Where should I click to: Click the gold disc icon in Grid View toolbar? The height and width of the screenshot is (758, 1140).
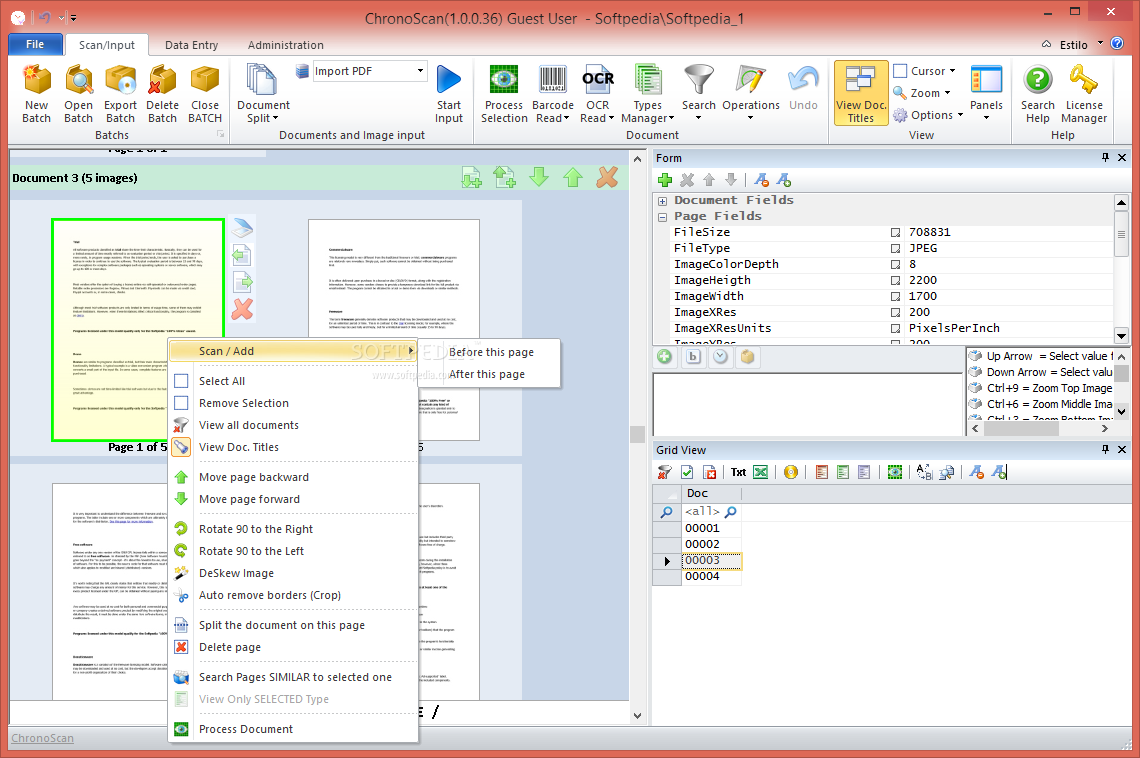(x=791, y=472)
